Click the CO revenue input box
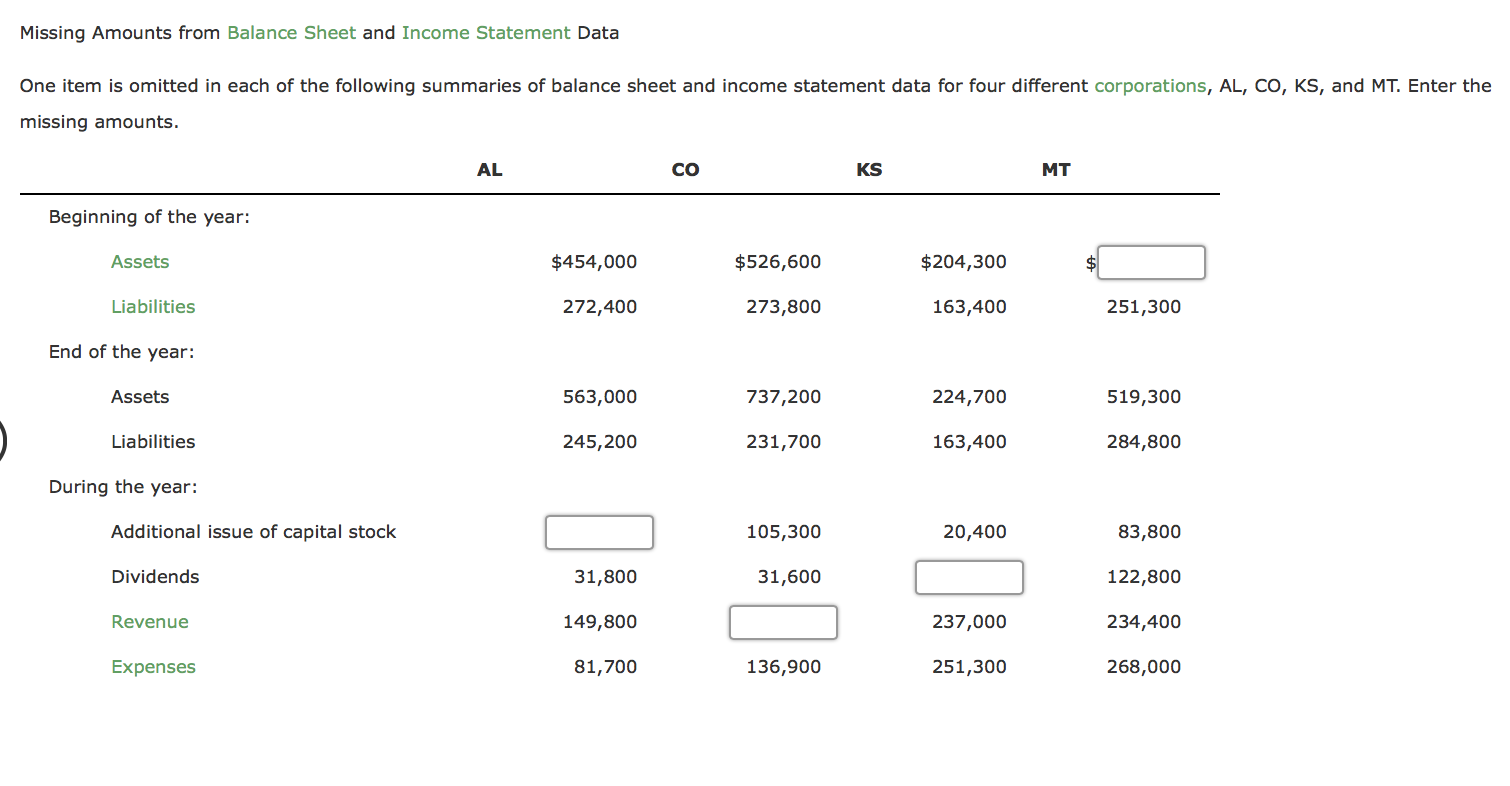Image resolution: width=1510 pixels, height=786 pixels. (x=783, y=622)
